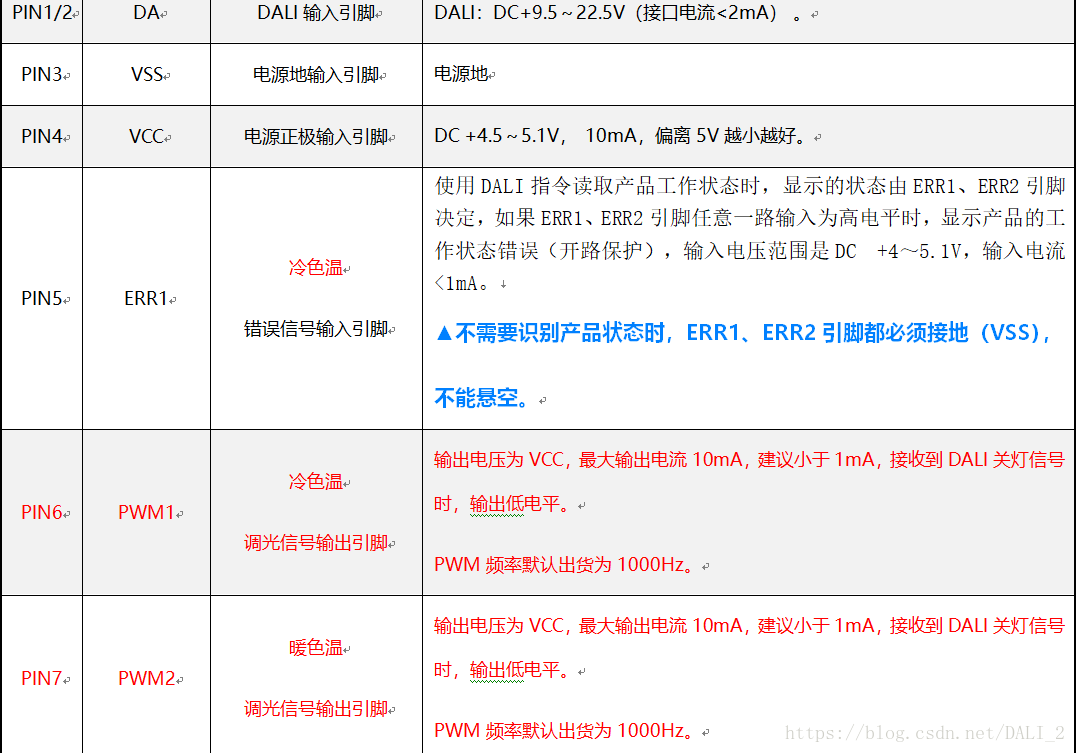The height and width of the screenshot is (753, 1076).
Task: Click the red 冷色温 text in PIN5 row
Action: (x=315, y=269)
